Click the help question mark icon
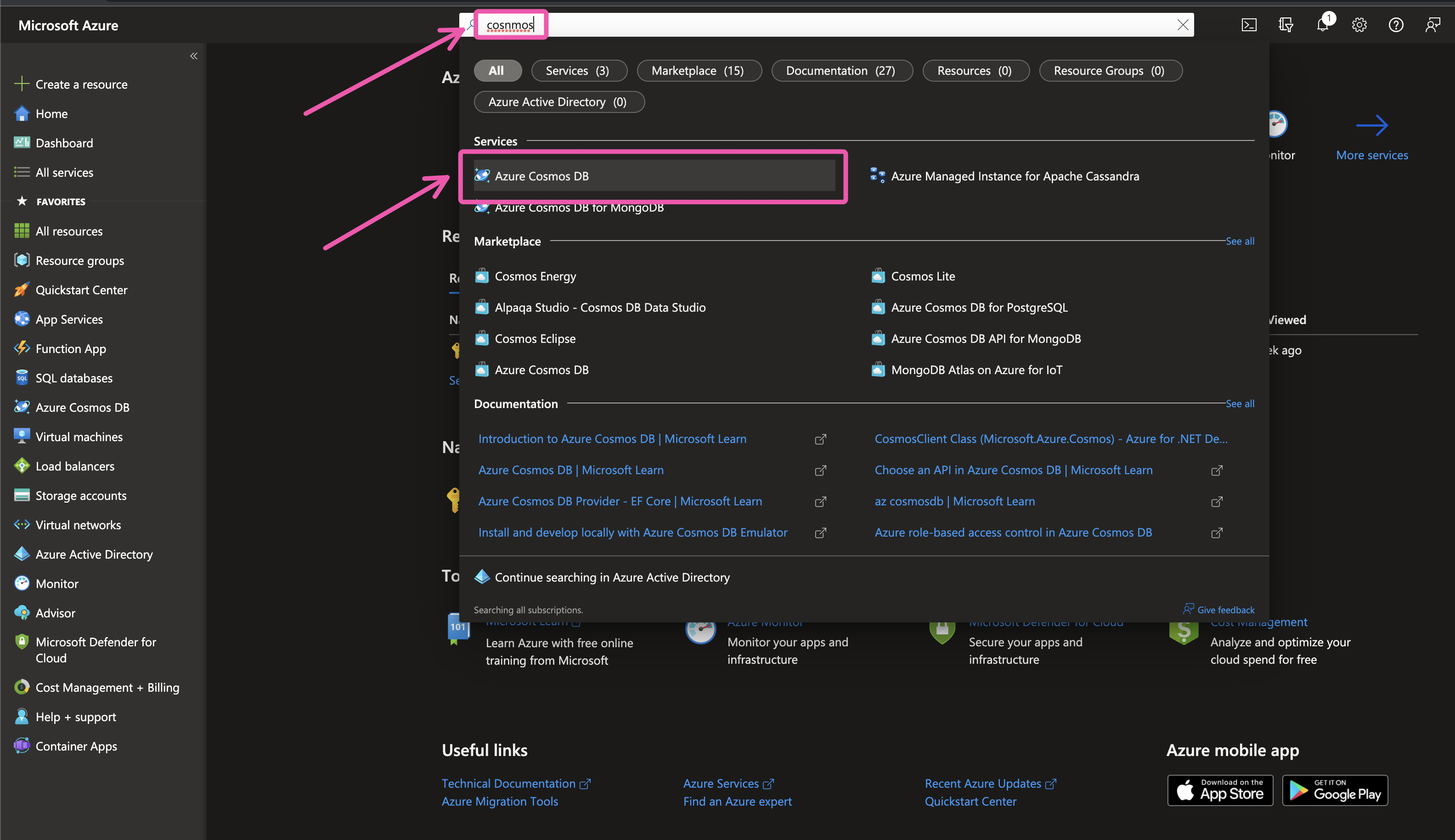 1396,25
